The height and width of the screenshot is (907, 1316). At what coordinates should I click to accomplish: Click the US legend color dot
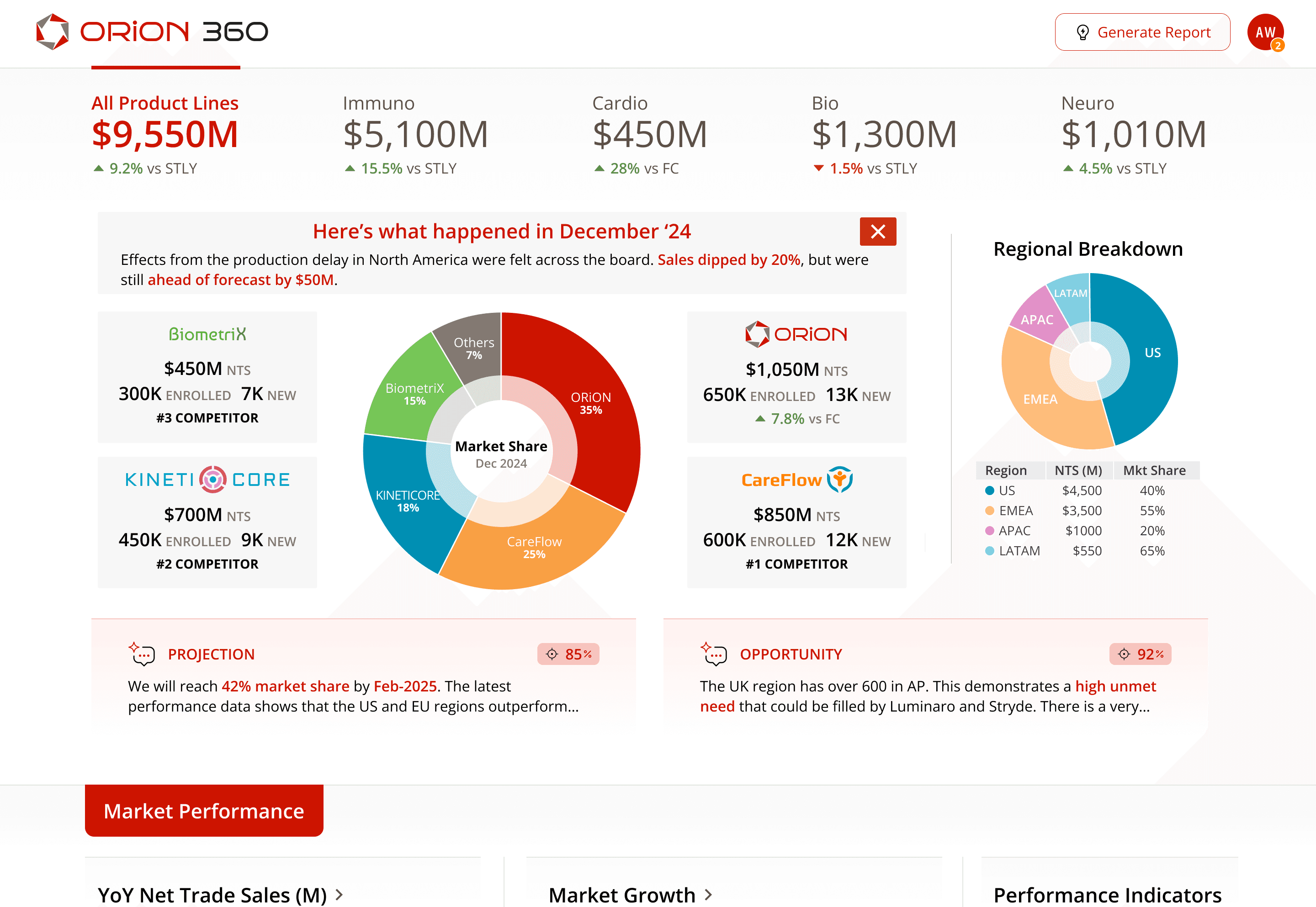point(989,490)
